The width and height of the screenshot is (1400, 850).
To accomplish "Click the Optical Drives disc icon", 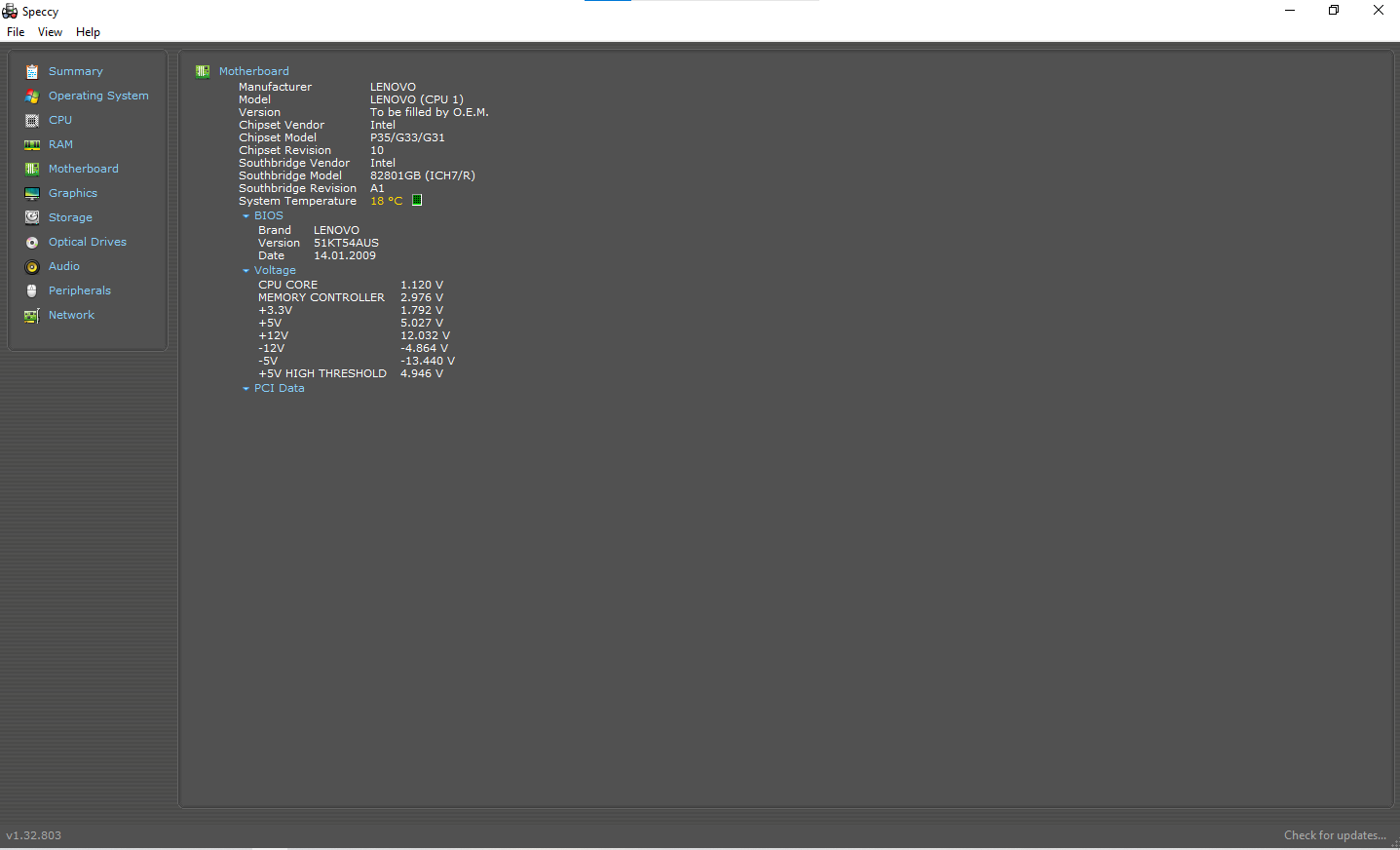I will click(x=32, y=243).
